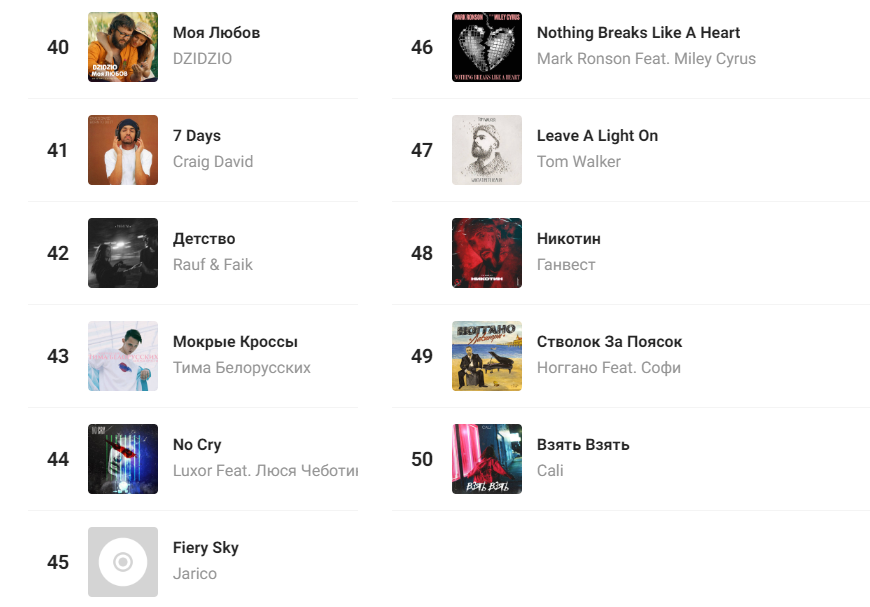The image size is (870, 607).
Task: Click the Мокрые Кроссы album cover
Action: pyautogui.click(x=123, y=356)
